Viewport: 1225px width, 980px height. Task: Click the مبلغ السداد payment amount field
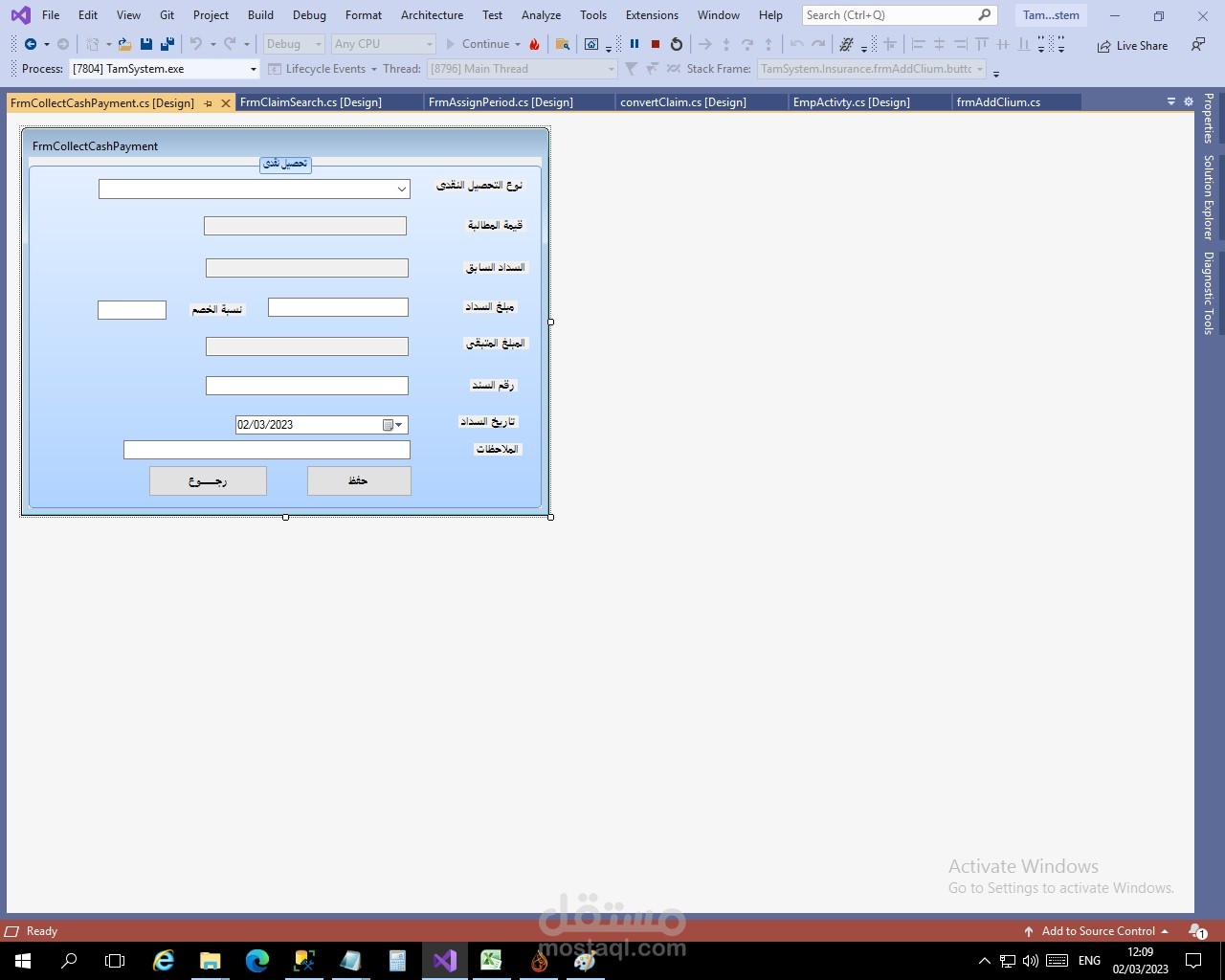[338, 307]
